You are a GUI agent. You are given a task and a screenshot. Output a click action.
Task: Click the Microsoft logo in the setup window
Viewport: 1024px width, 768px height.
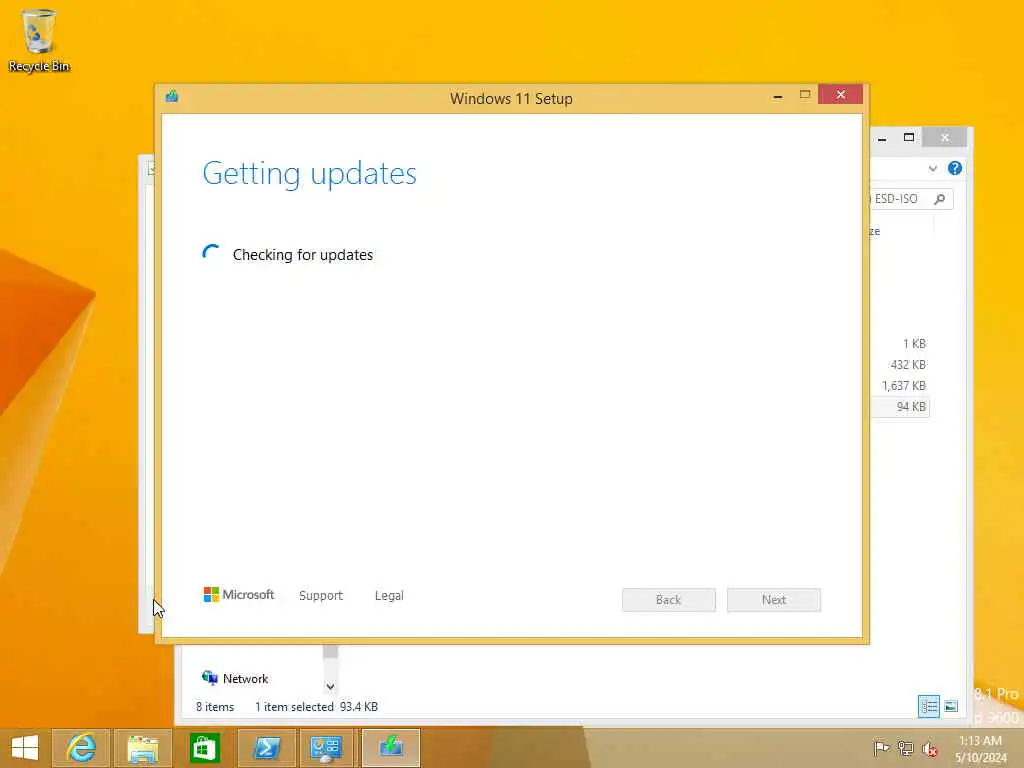tap(238, 594)
